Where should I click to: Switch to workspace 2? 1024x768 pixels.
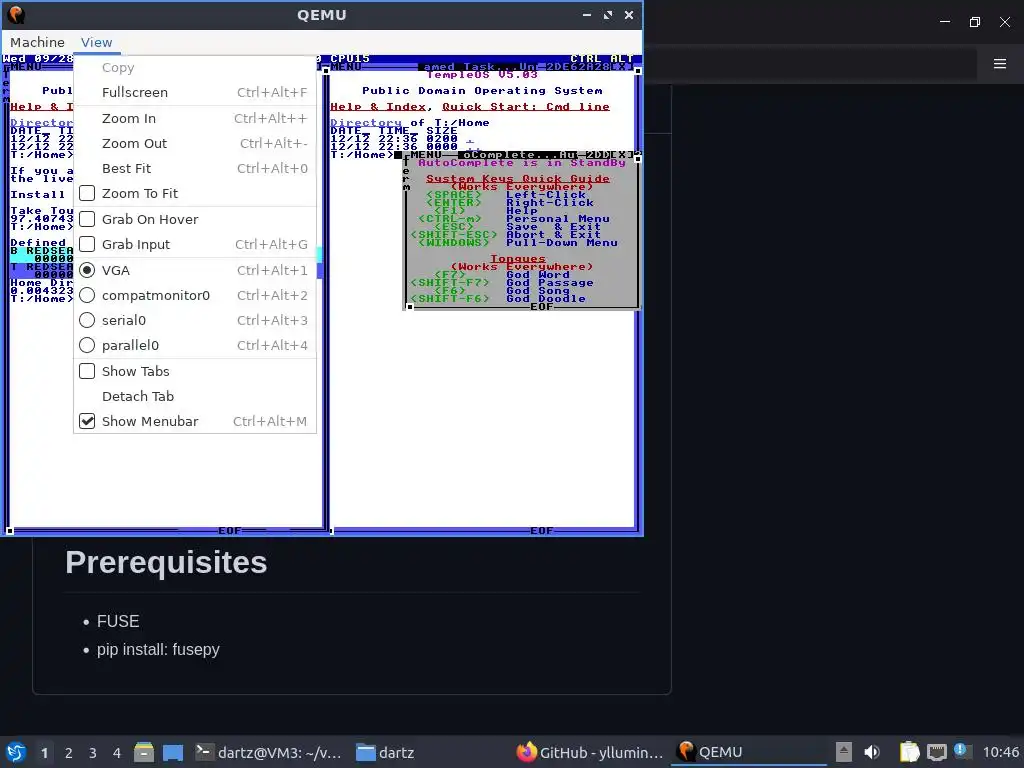coord(69,753)
